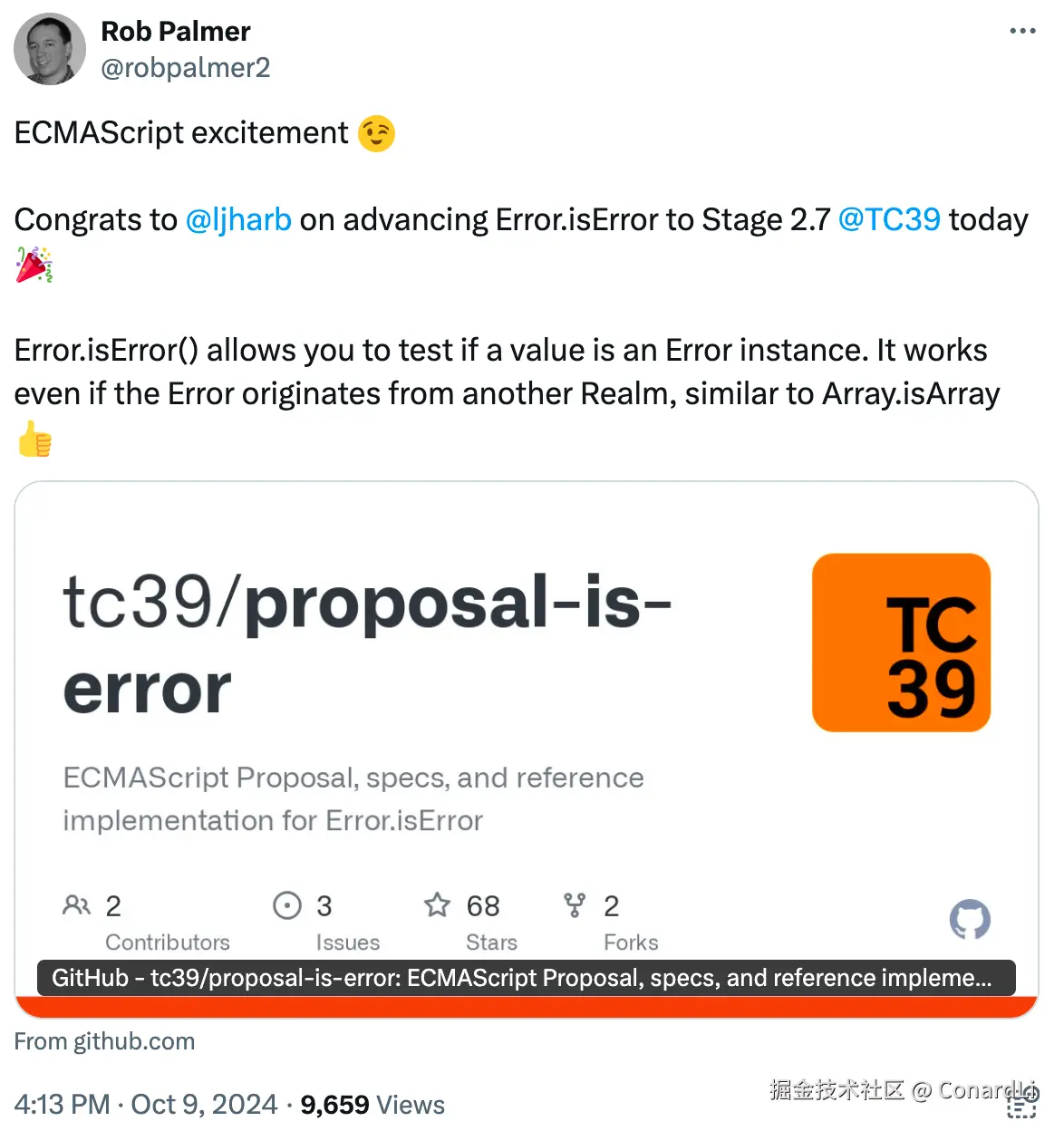The width and height of the screenshot is (1064, 1131).
Task: Open the tc39/proposal-is-error card title
Action: (x=366, y=643)
